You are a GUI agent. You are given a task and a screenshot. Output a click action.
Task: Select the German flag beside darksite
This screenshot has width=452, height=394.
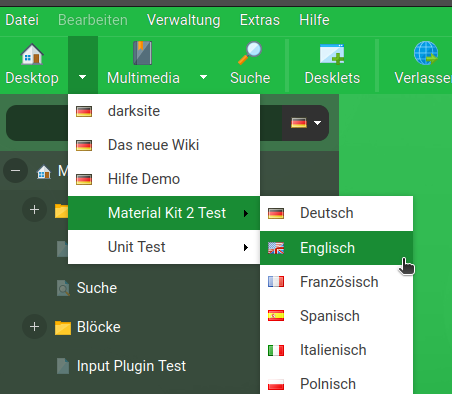coord(84,111)
